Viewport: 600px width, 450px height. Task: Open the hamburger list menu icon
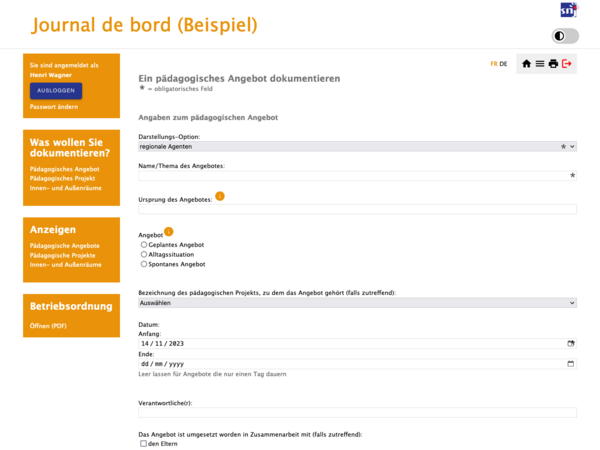pyautogui.click(x=540, y=64)
